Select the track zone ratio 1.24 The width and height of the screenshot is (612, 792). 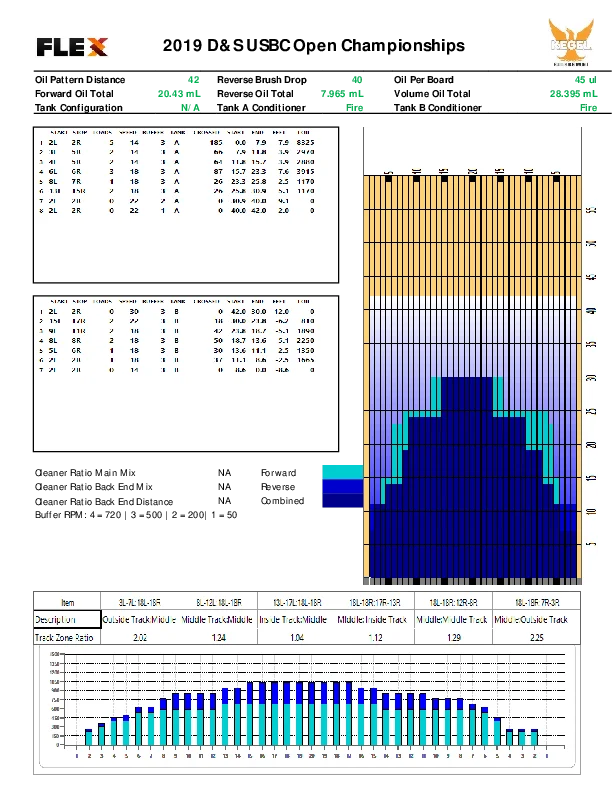tap(219, 637)
